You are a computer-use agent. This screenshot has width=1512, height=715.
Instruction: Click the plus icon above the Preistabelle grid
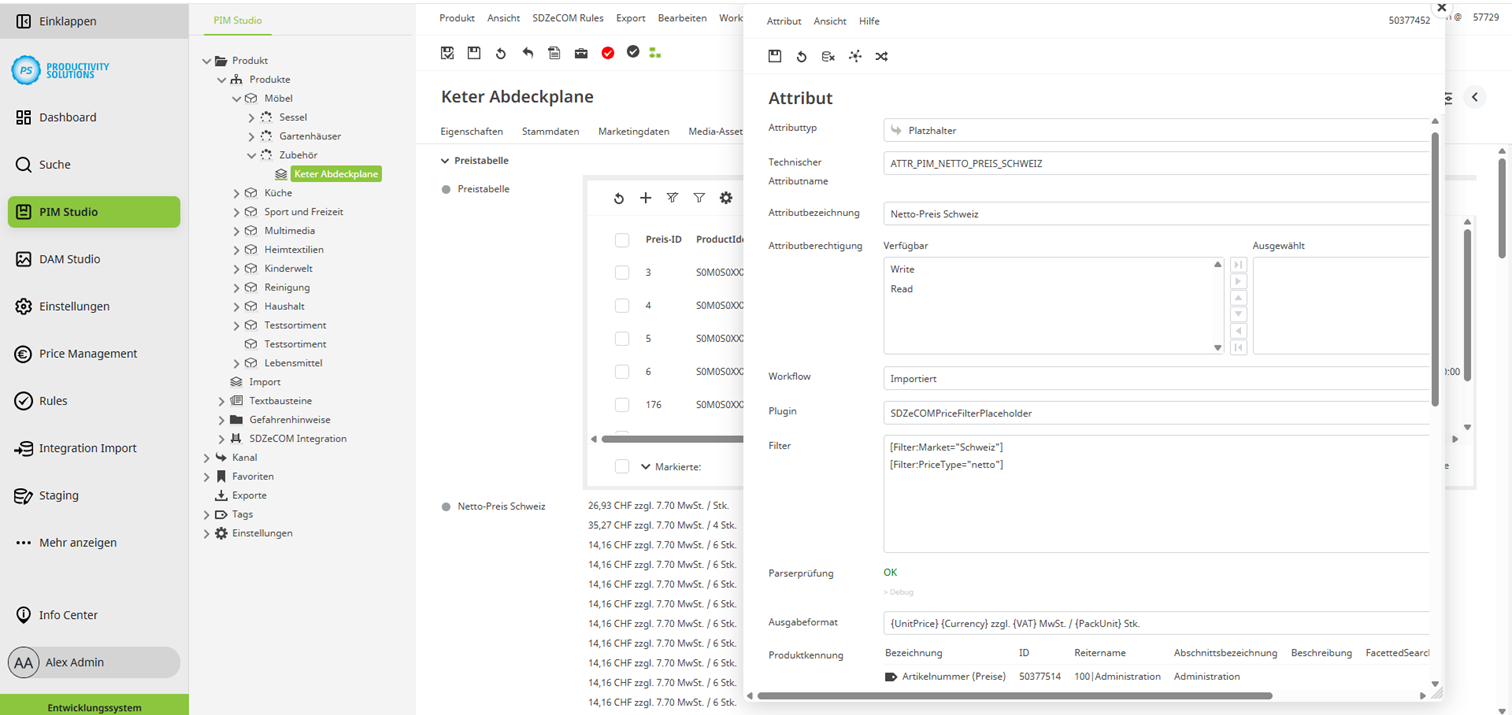pos(645,198)
